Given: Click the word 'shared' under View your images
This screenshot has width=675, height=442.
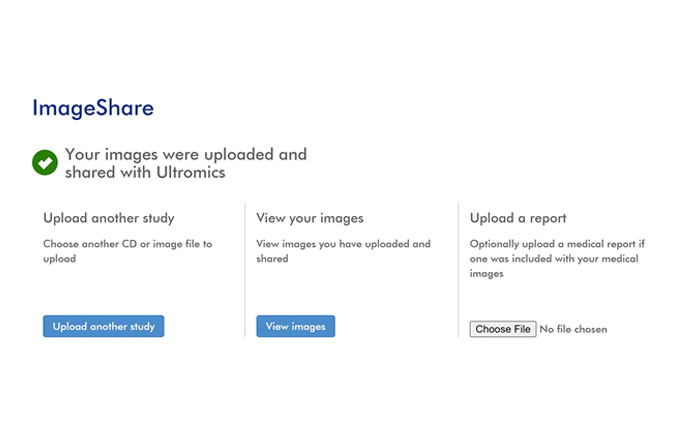Looking at the screenshot, I should [x=272, y=259].
